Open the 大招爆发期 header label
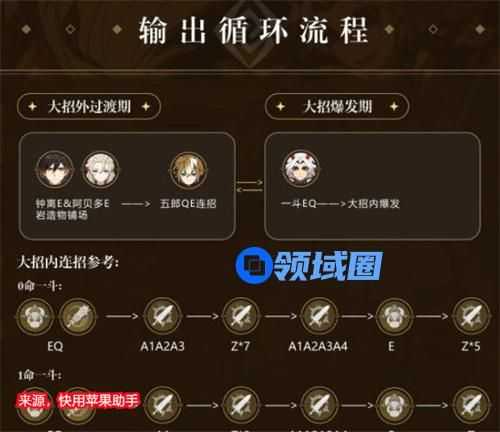This screenshot has height=432, width=500. coord(337,107)
